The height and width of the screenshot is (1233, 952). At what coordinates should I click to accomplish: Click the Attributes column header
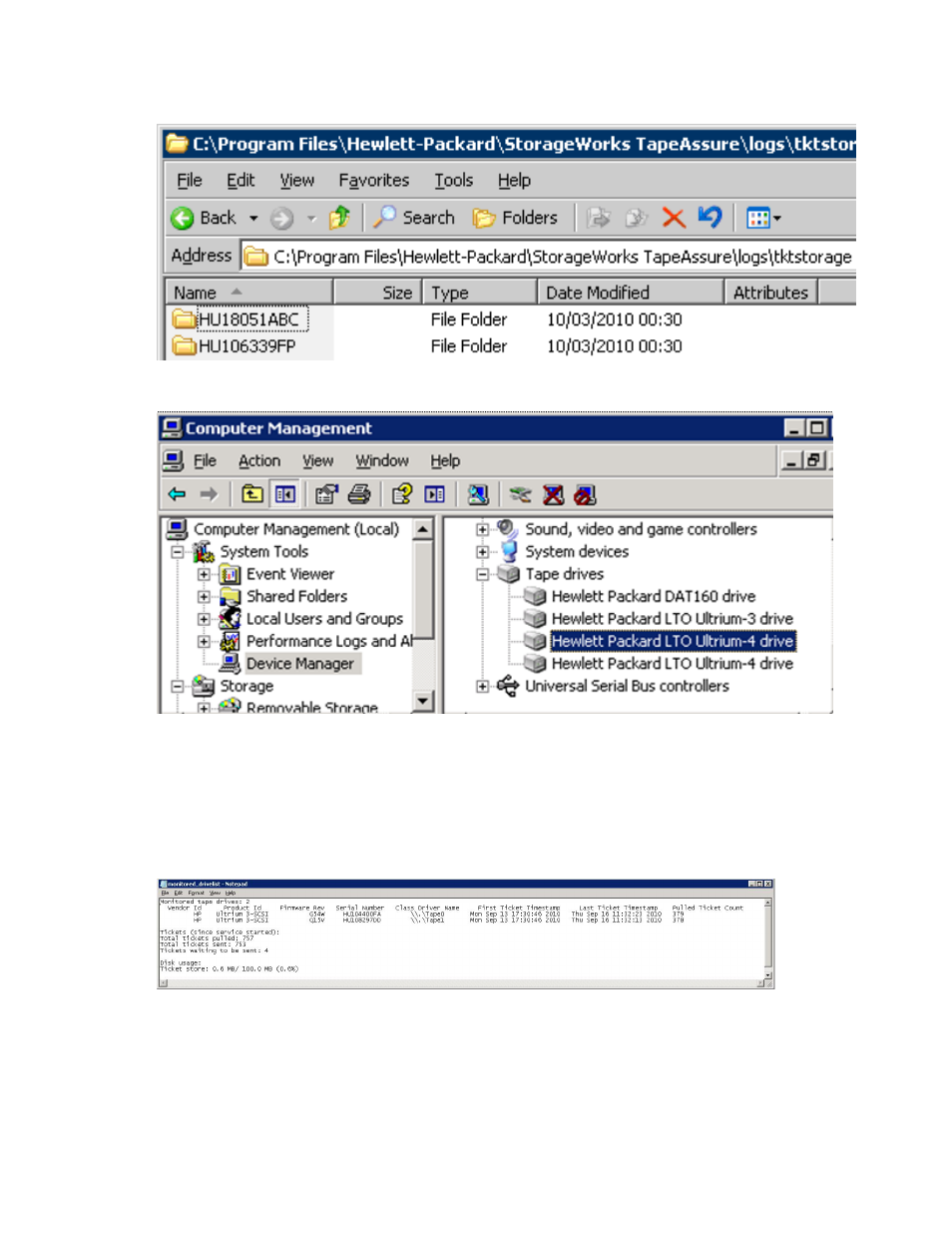tap(771, 293)
